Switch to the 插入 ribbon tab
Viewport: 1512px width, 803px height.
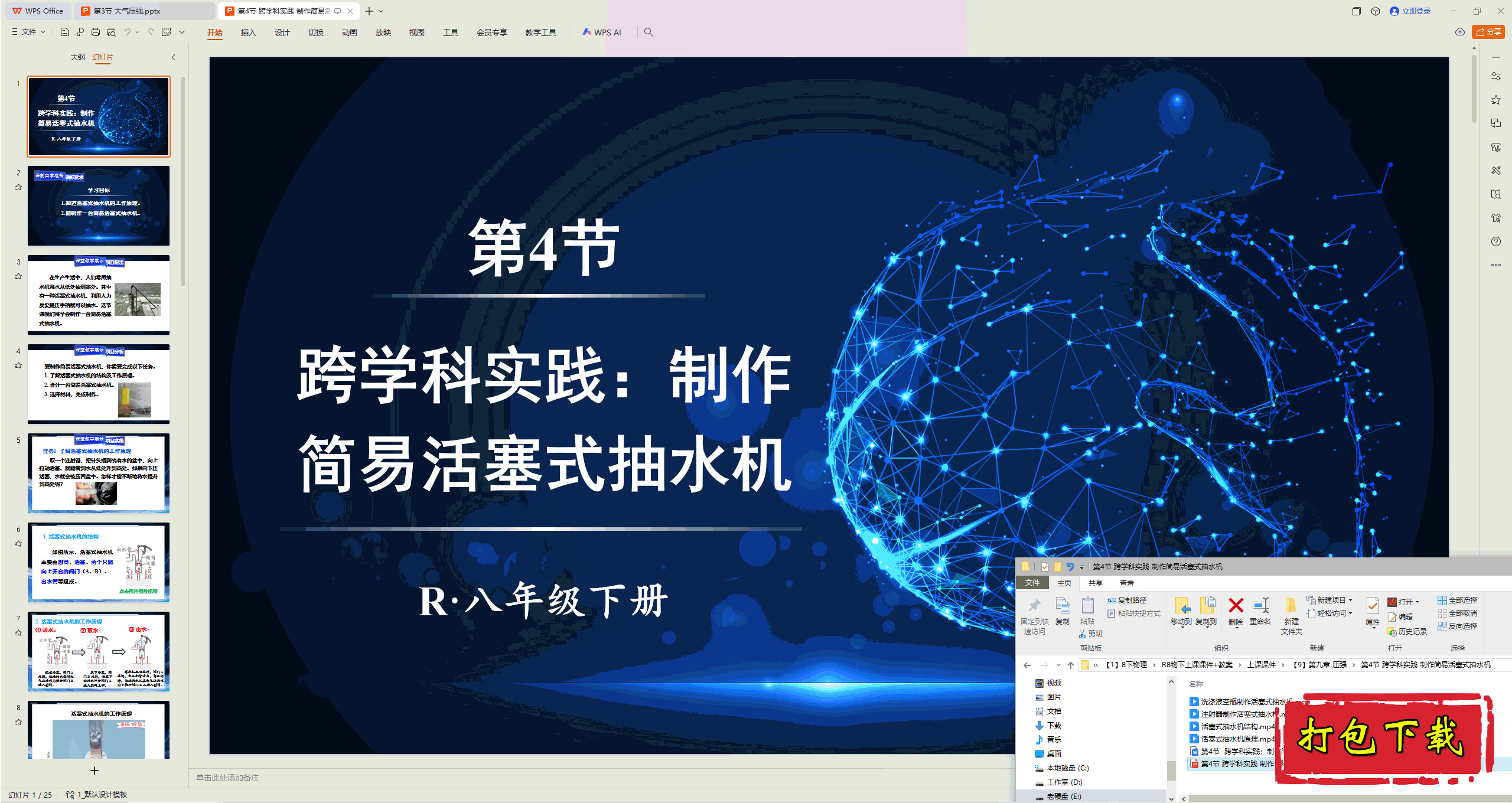pos(249,32)
